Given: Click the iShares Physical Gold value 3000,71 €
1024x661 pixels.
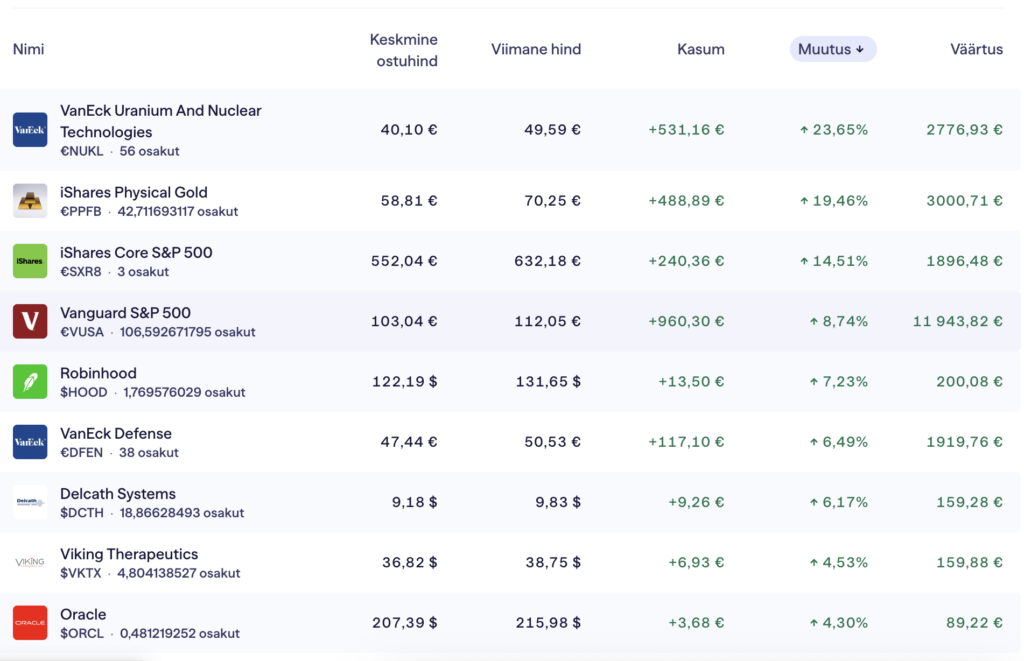Looking at the screenshot, I should pyautogui.click(x=964, y=201).
